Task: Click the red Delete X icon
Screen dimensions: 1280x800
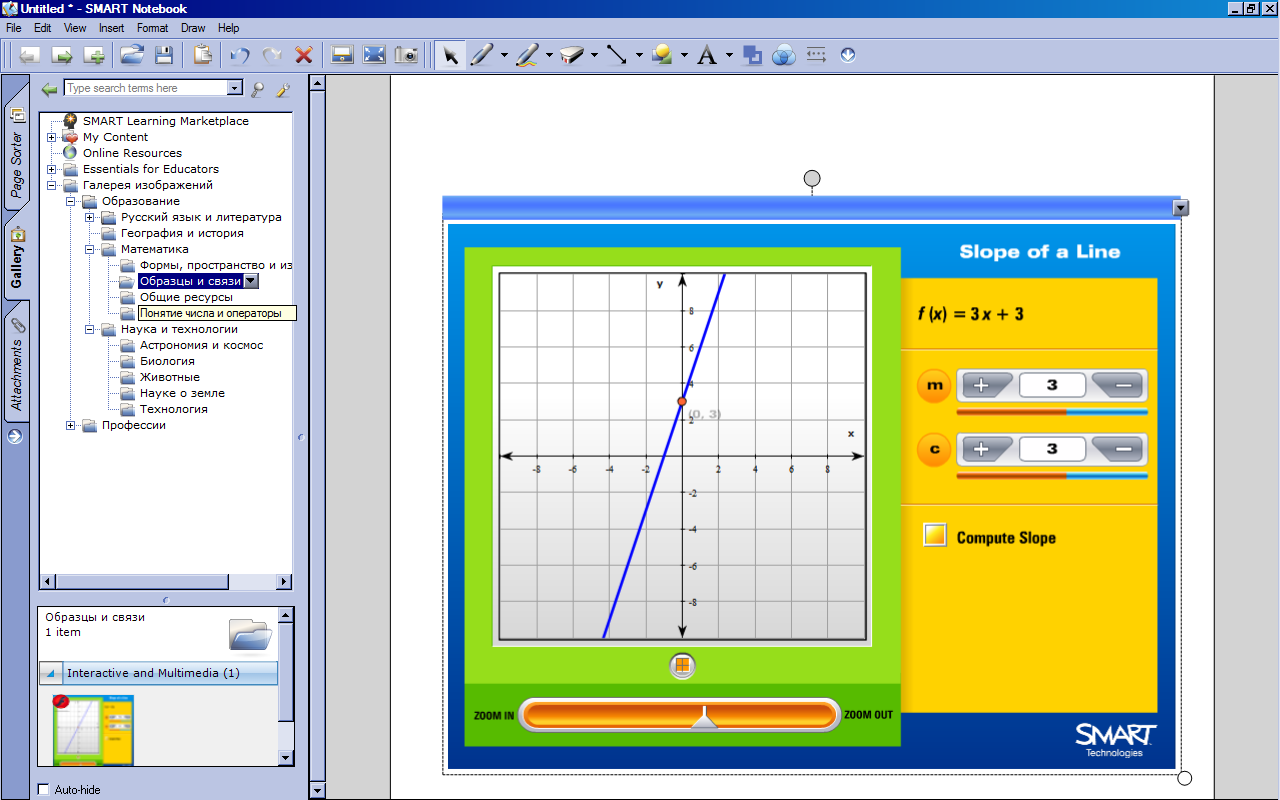Action: click(304, 55)
